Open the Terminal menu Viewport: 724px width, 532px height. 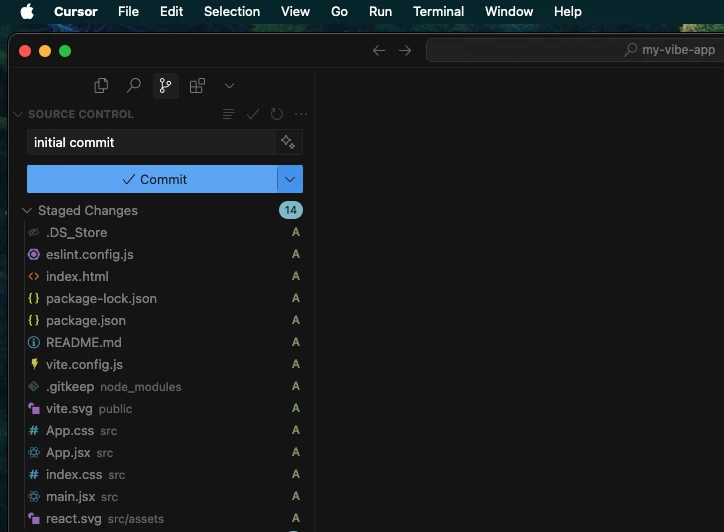(x=438, y=12)
